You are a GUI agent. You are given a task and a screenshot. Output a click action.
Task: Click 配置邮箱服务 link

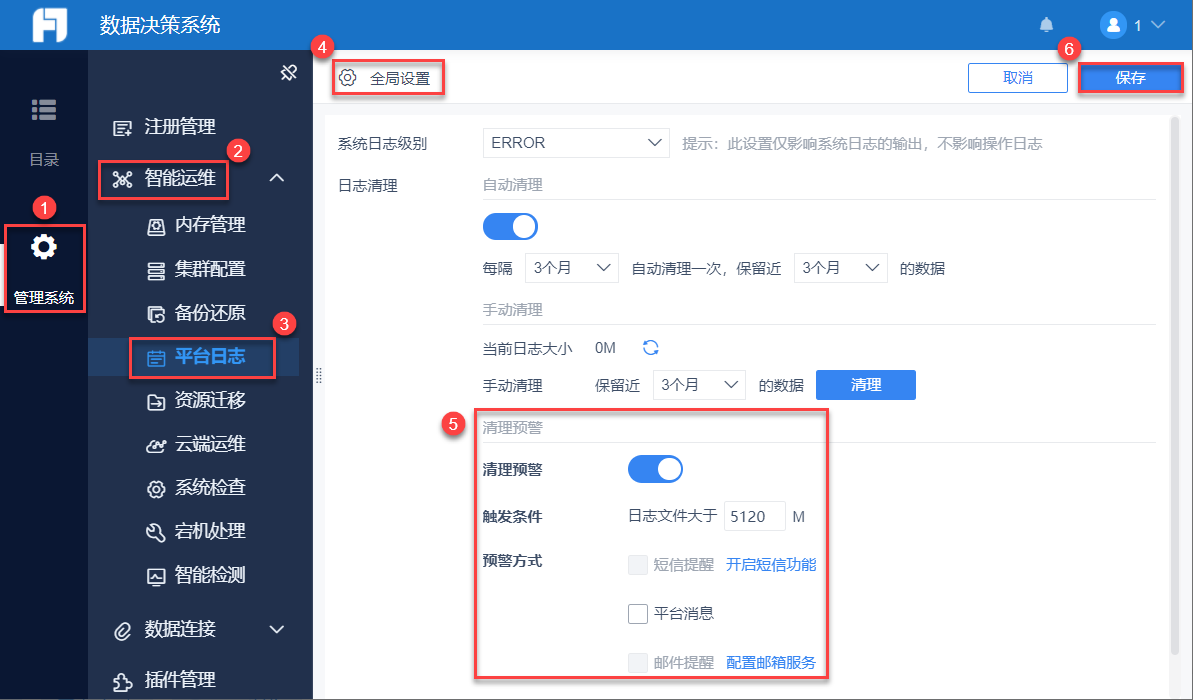coord(771,663)
